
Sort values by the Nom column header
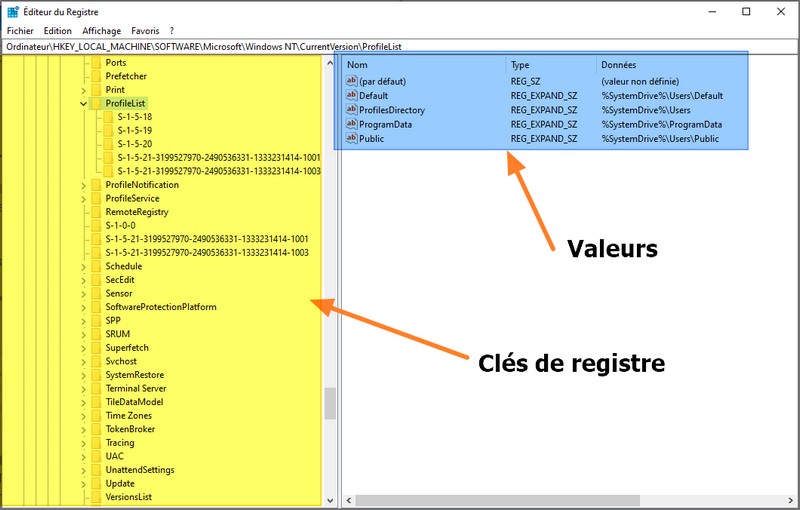click(x=424, y=65)
